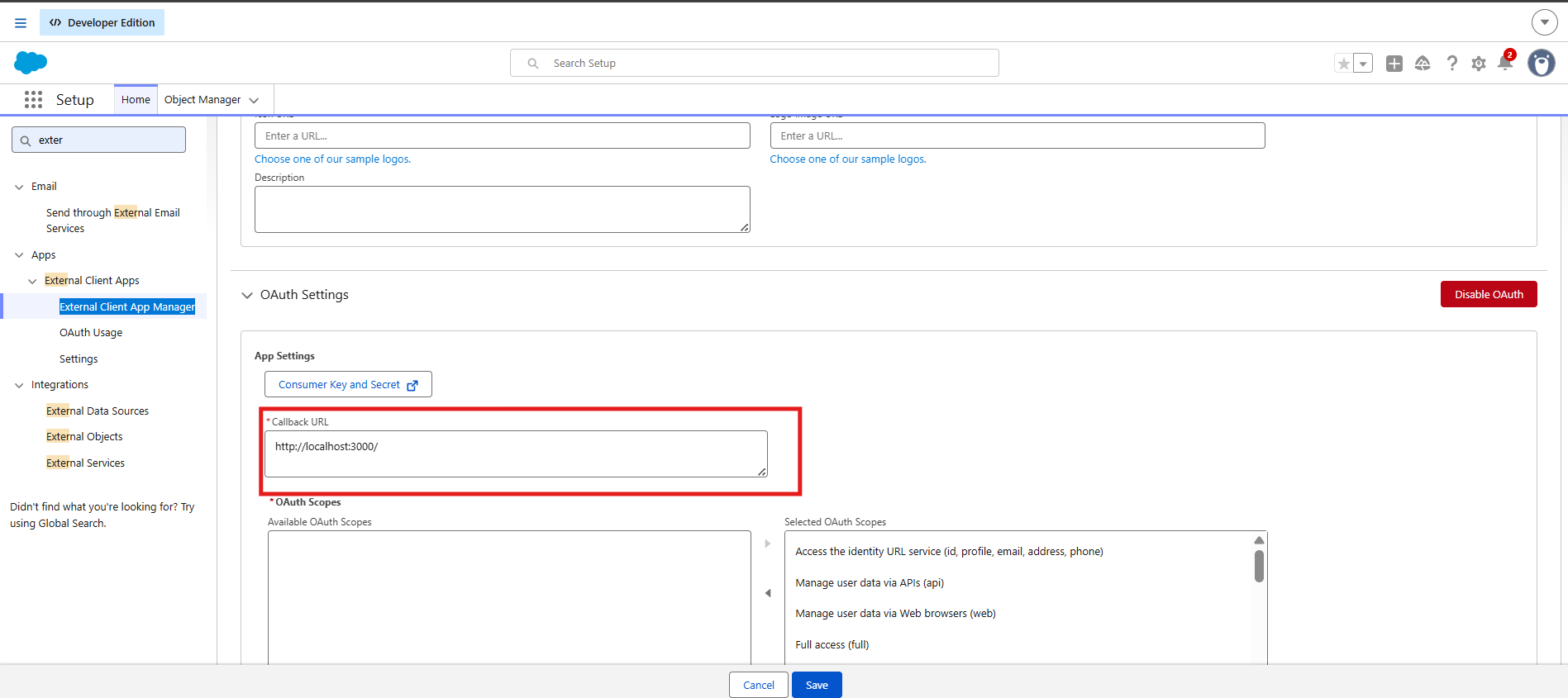1568x698 pixels.
Task: Open the user profile avatar
Action: point(1542,63)
